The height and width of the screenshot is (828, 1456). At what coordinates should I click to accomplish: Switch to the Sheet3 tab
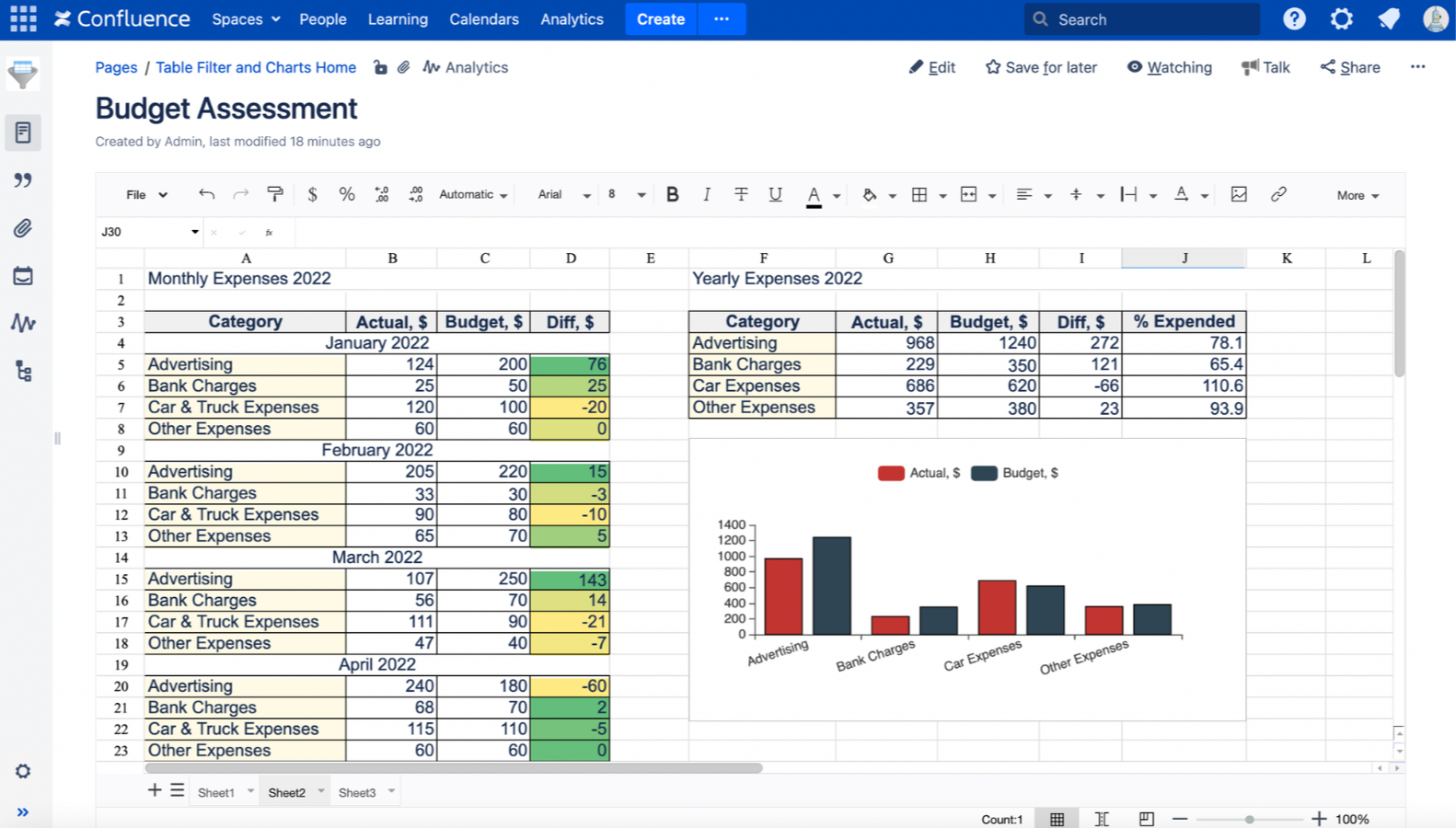click(357, 792)
